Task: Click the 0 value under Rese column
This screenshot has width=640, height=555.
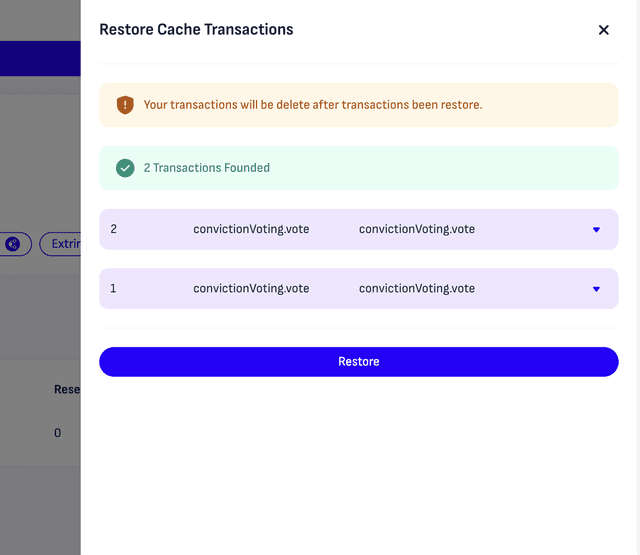Action: pyautogui.click(x=57, y=433)
